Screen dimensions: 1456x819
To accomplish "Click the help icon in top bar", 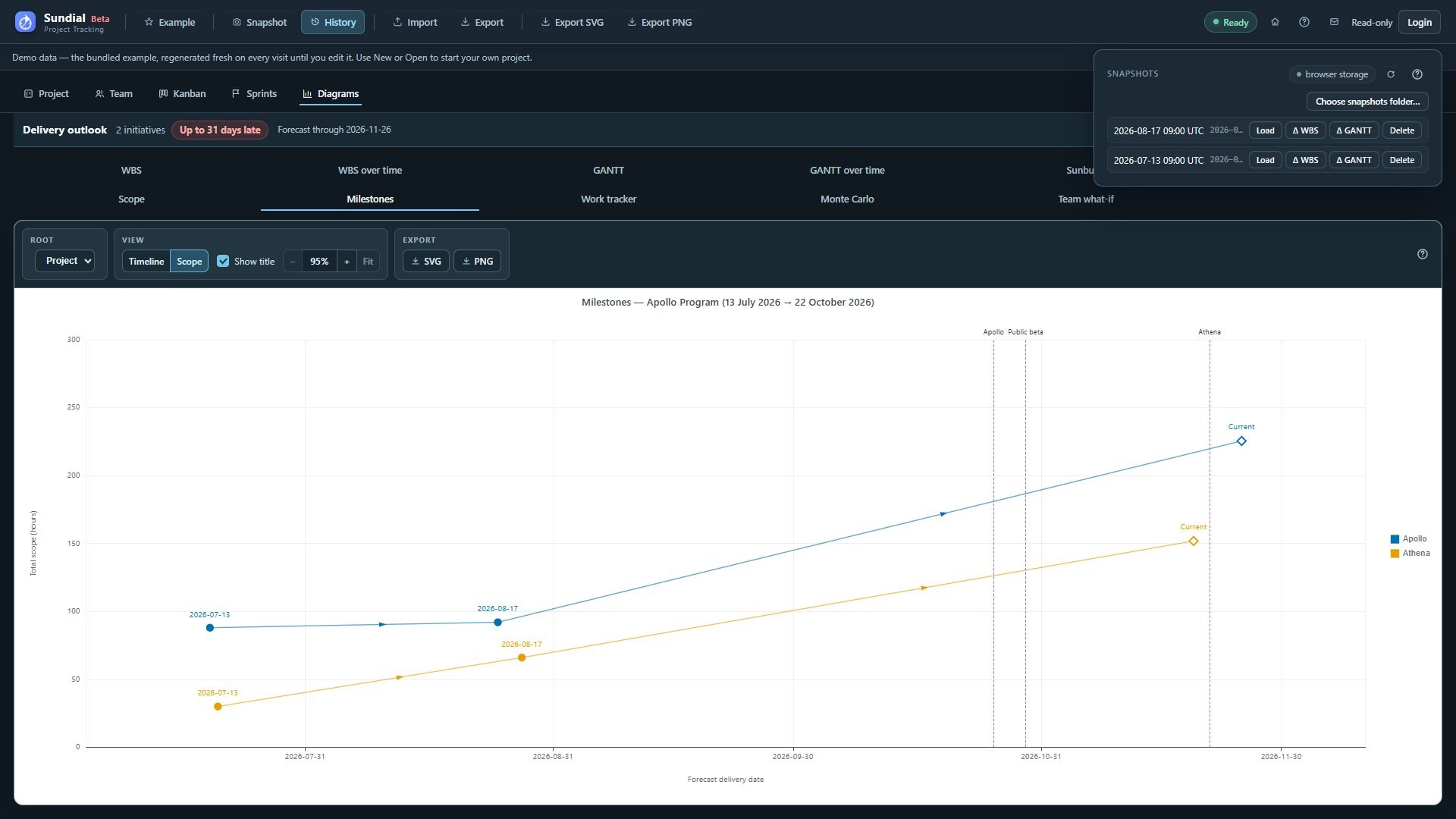I will pyautogui.click(x=1304, y=22).
